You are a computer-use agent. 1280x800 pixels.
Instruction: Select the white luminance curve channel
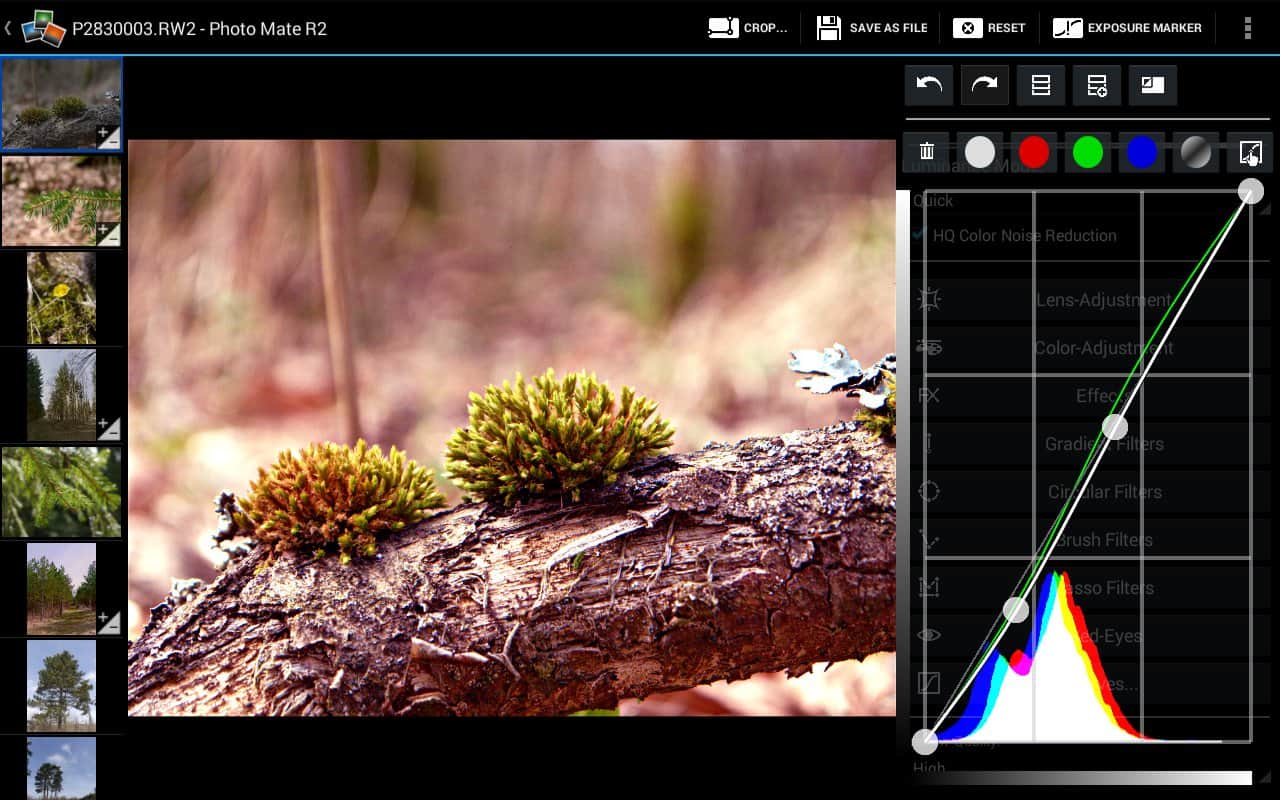click(980, 152)
